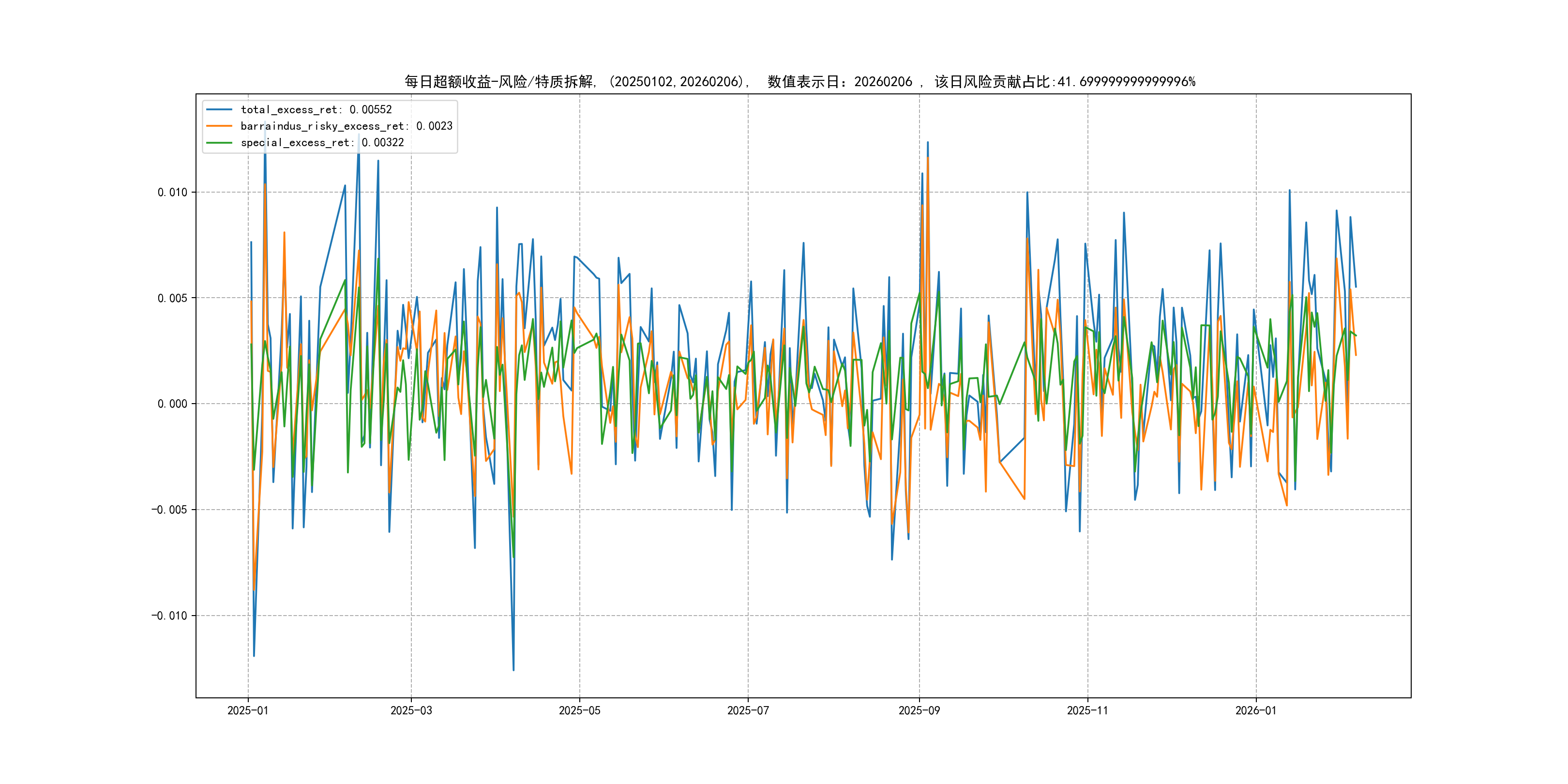Click the lowest blue trough near April 2025

(x=513, y=670)
